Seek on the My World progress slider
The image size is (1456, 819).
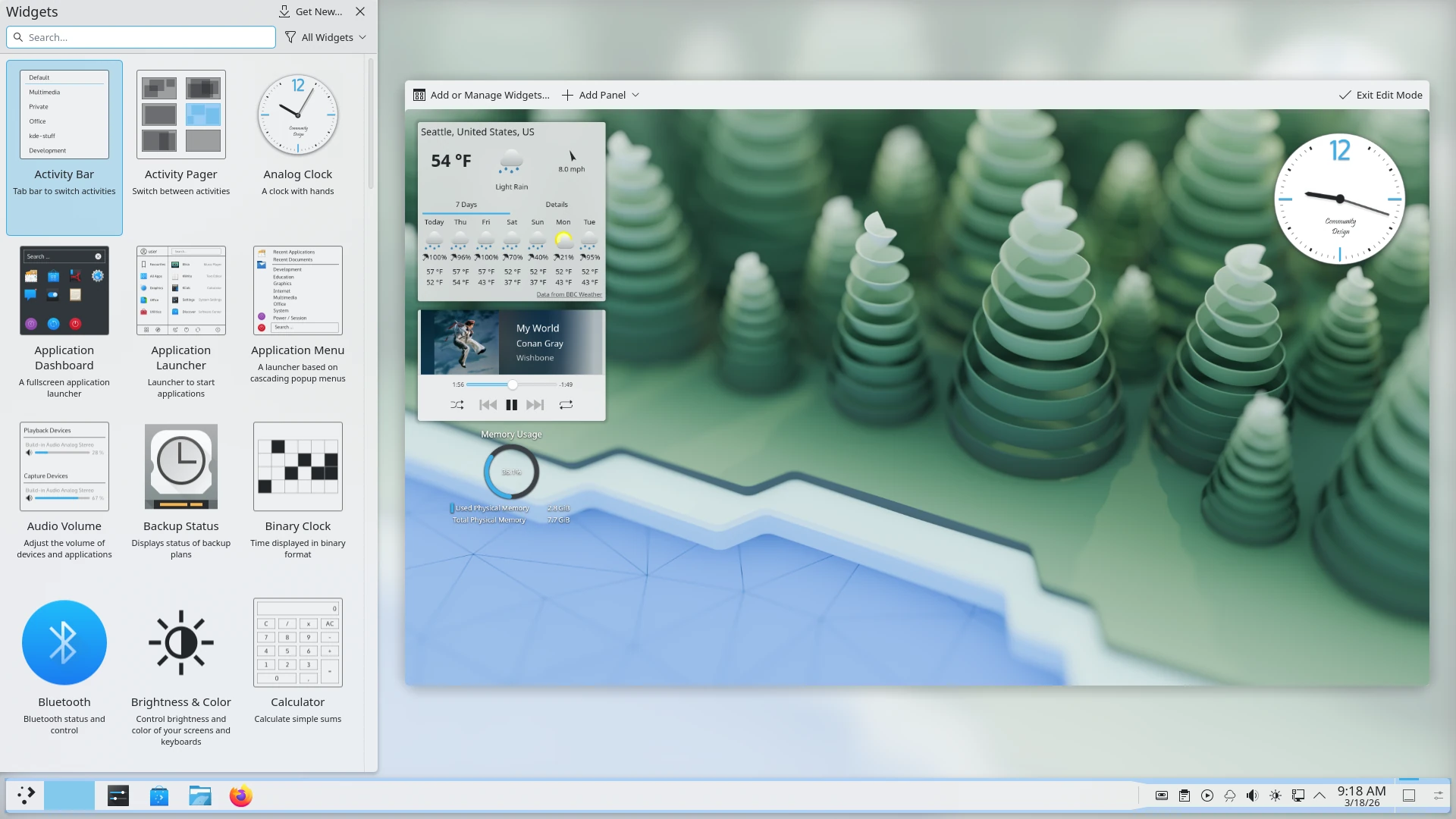pyautogui.click(x=512, y=384)
